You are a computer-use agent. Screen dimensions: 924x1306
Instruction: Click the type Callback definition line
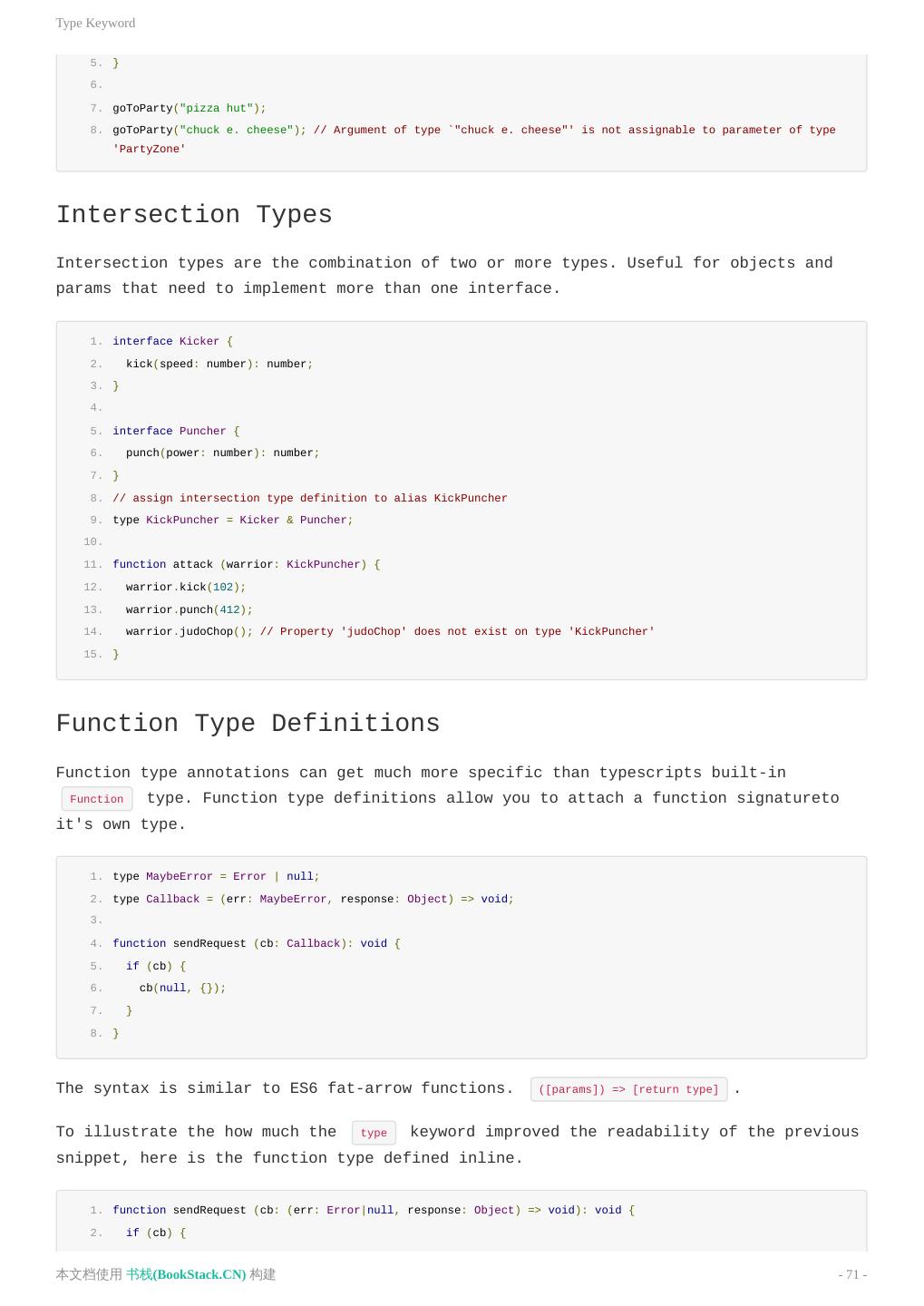pyautogui.click(x=313, y=899)
